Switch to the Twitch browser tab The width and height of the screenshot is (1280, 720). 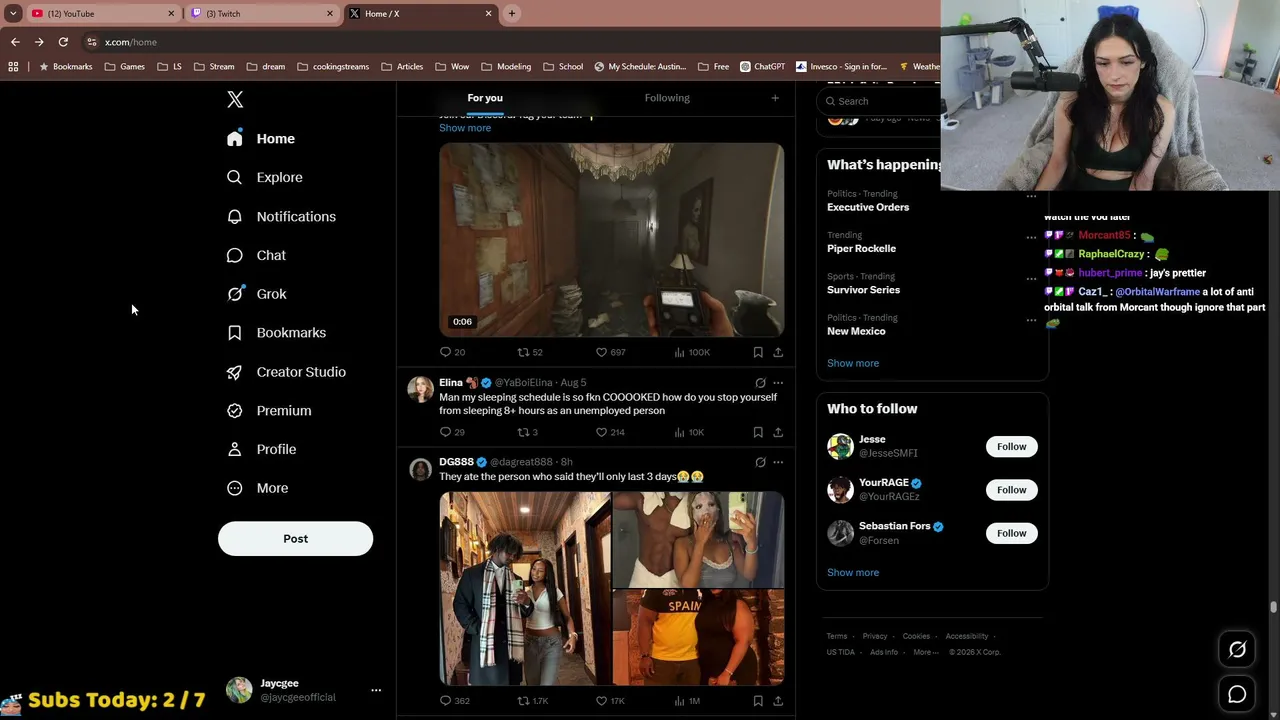(x=262, y=14)
